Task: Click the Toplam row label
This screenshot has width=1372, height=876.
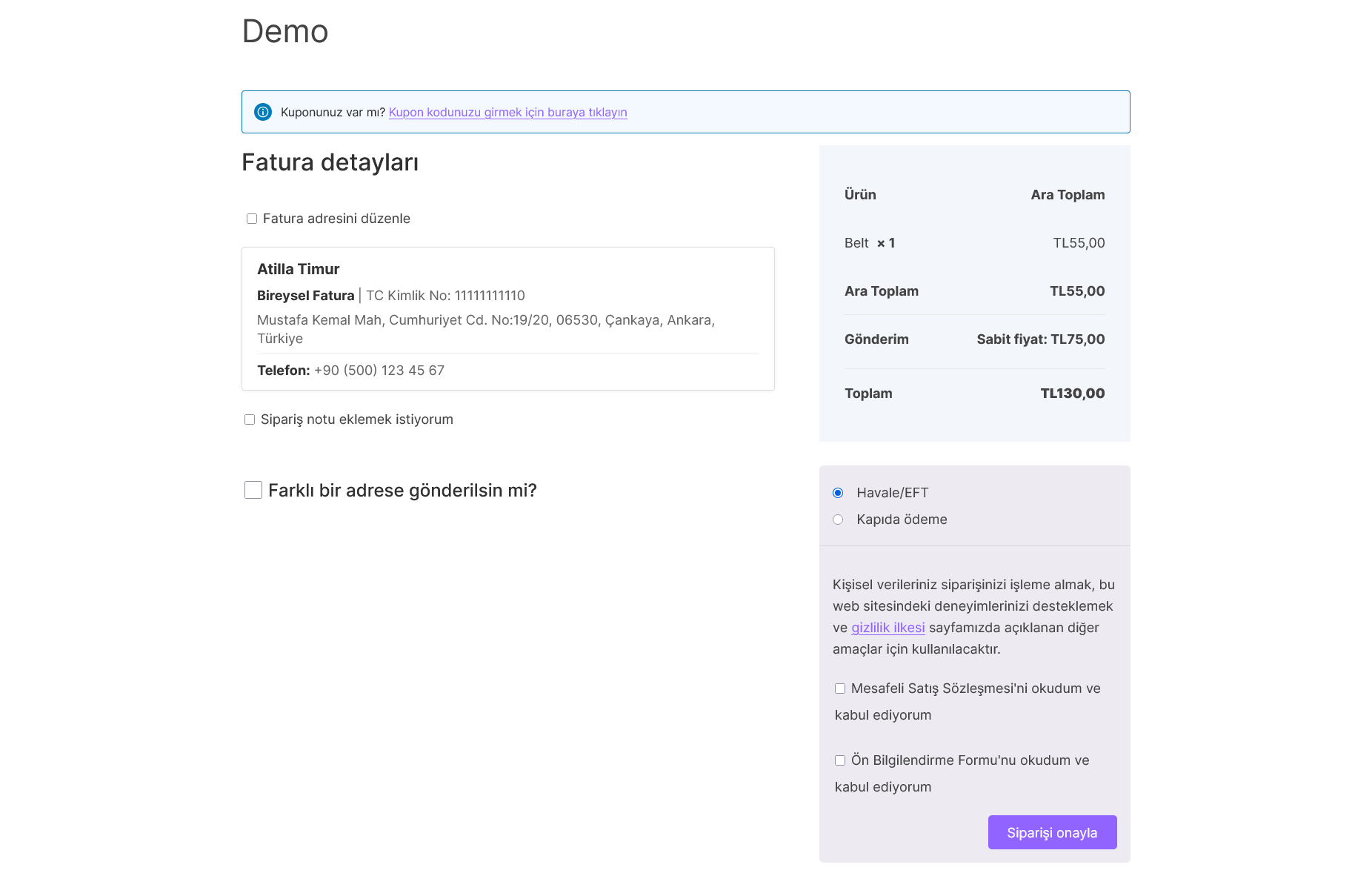Action: 868,394
